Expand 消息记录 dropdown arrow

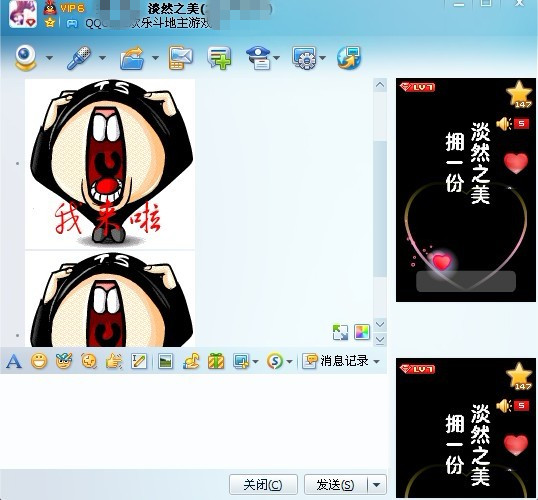[x=376, y=361]
